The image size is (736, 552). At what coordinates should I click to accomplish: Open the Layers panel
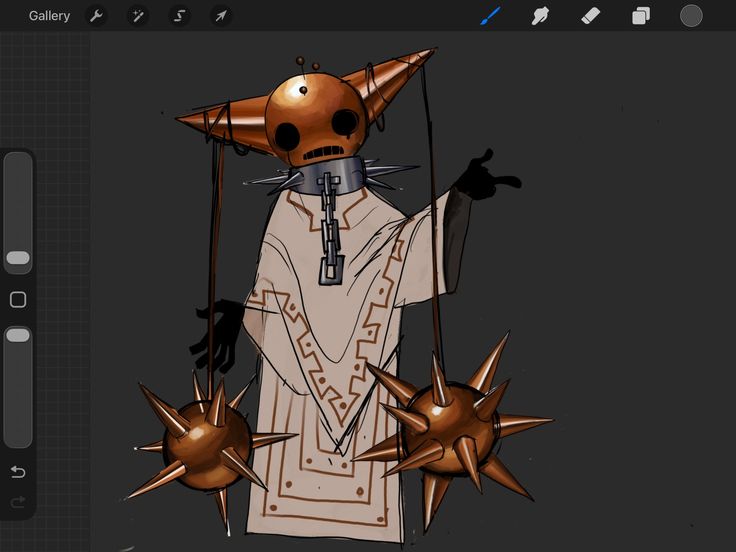coord(641,16)
